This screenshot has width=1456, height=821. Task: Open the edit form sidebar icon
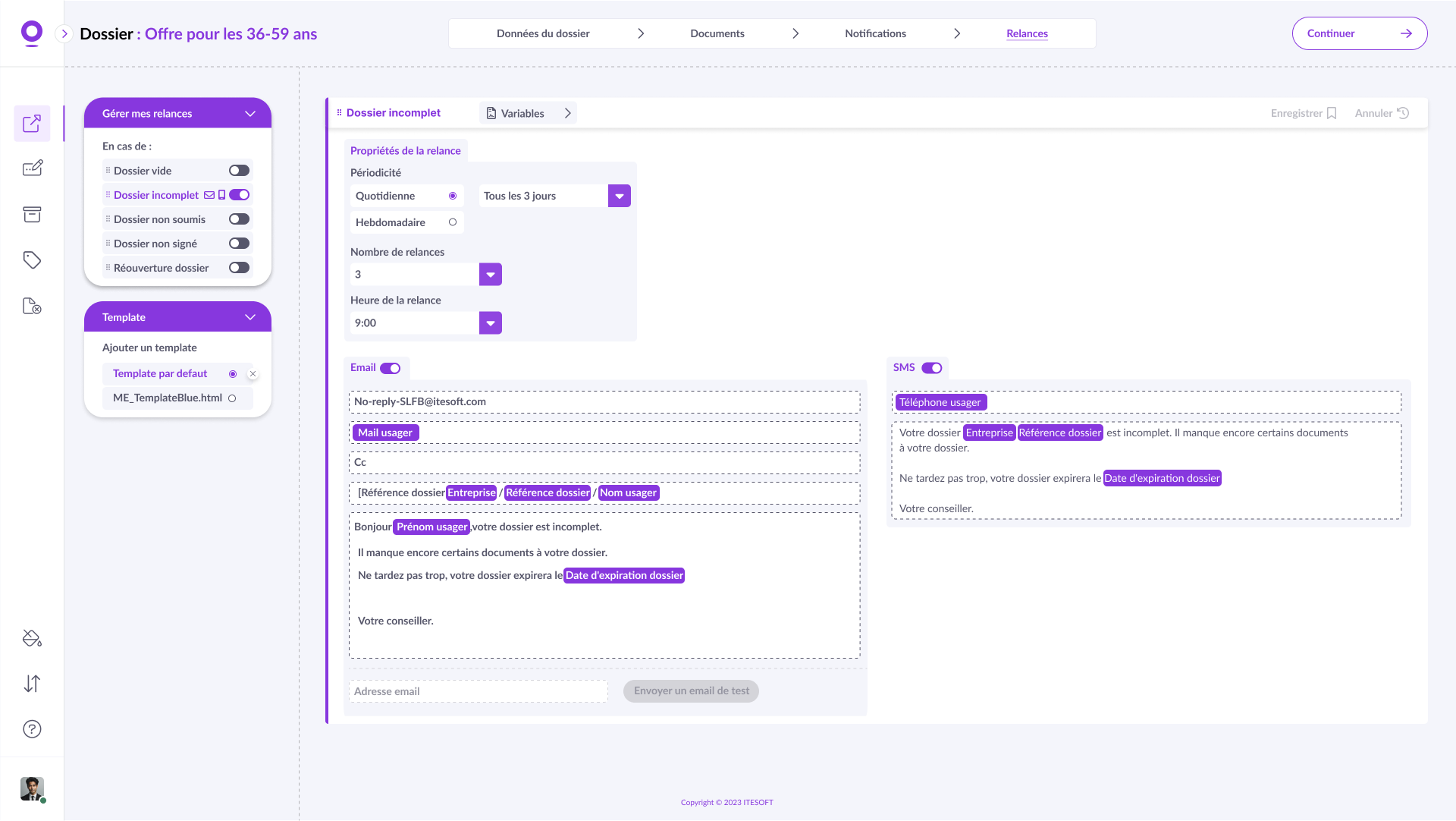pyautogui.click(x=32, y=168)
